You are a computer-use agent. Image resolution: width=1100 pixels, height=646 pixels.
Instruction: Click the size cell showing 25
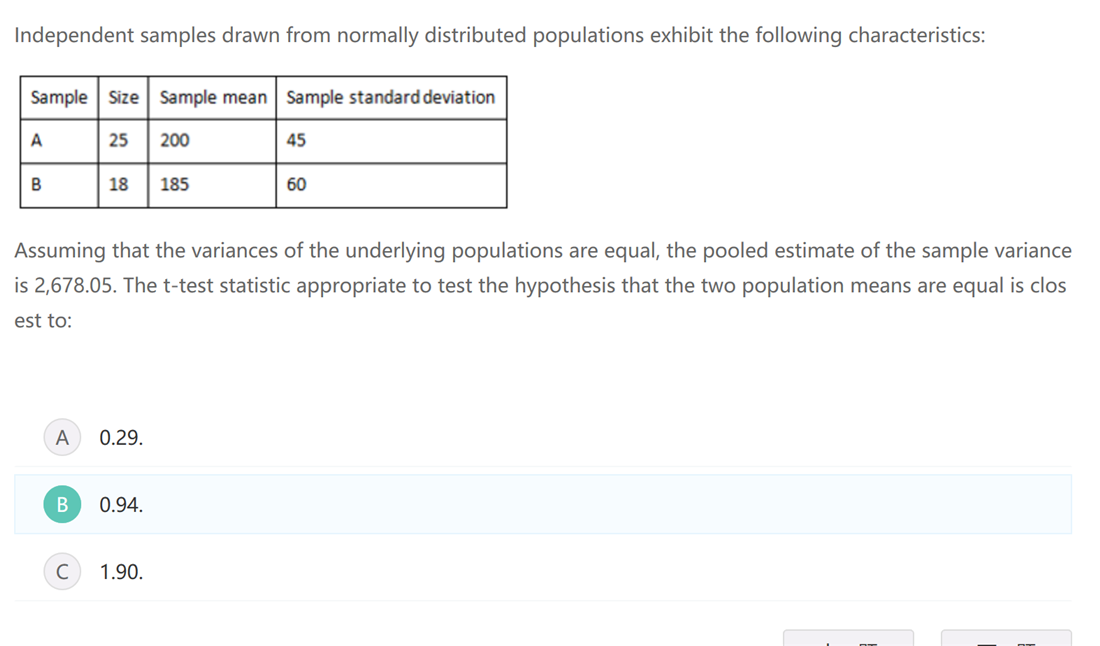click(123, 141)
